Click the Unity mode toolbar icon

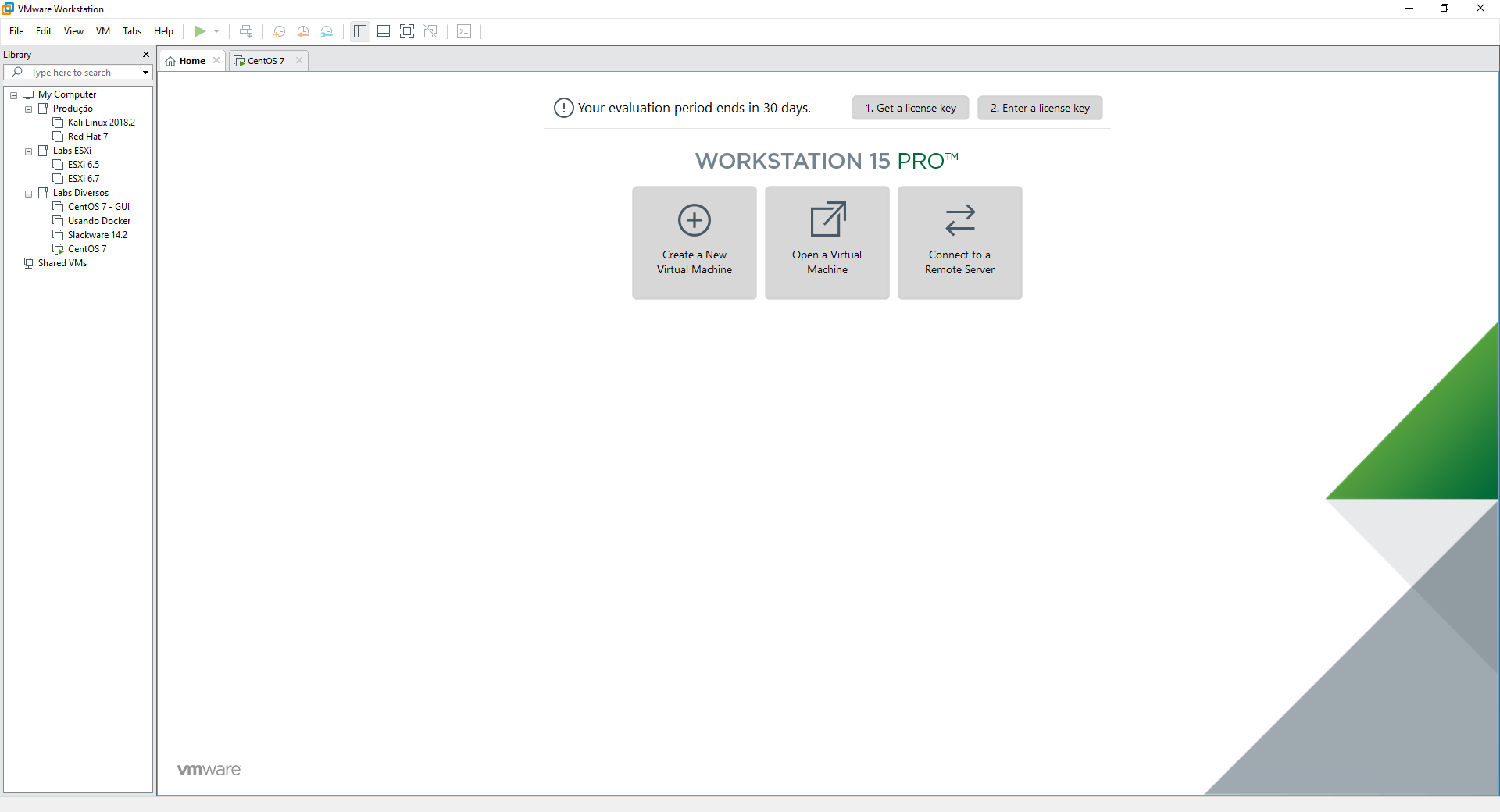point(430,31)
